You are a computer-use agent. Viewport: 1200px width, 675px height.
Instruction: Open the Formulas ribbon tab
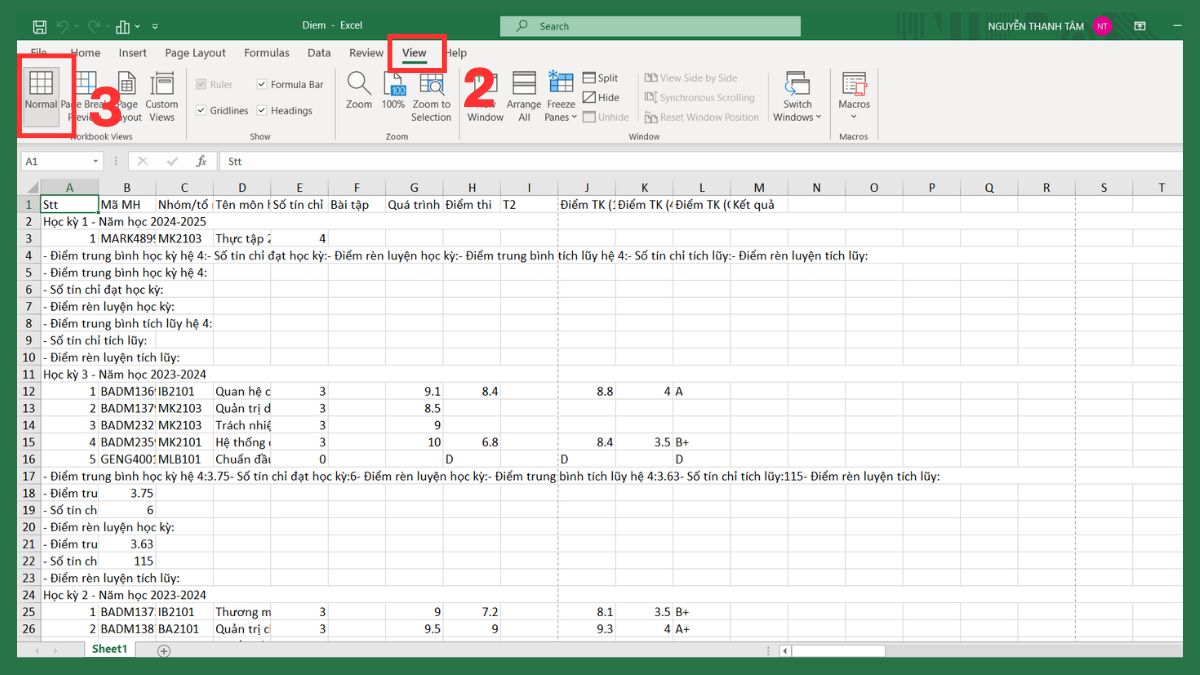point(266,52)
